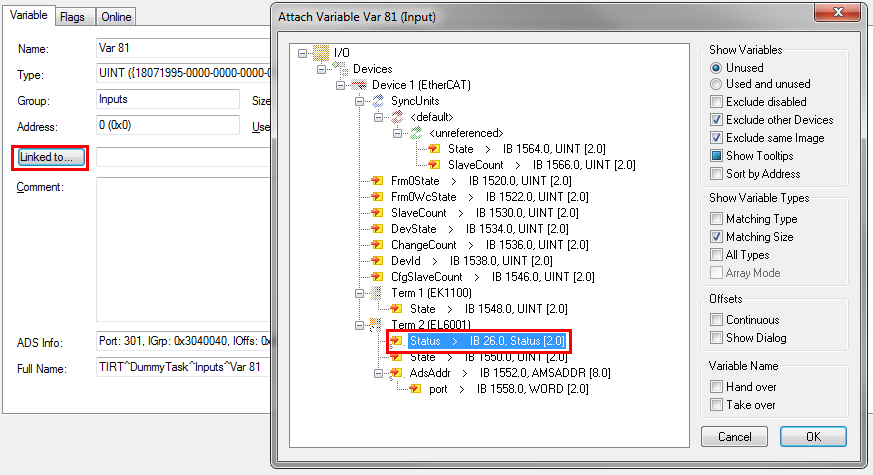This screenshot has height=475, width=873.
Task: Click the Linked to... button
Action: click(51, 157)
